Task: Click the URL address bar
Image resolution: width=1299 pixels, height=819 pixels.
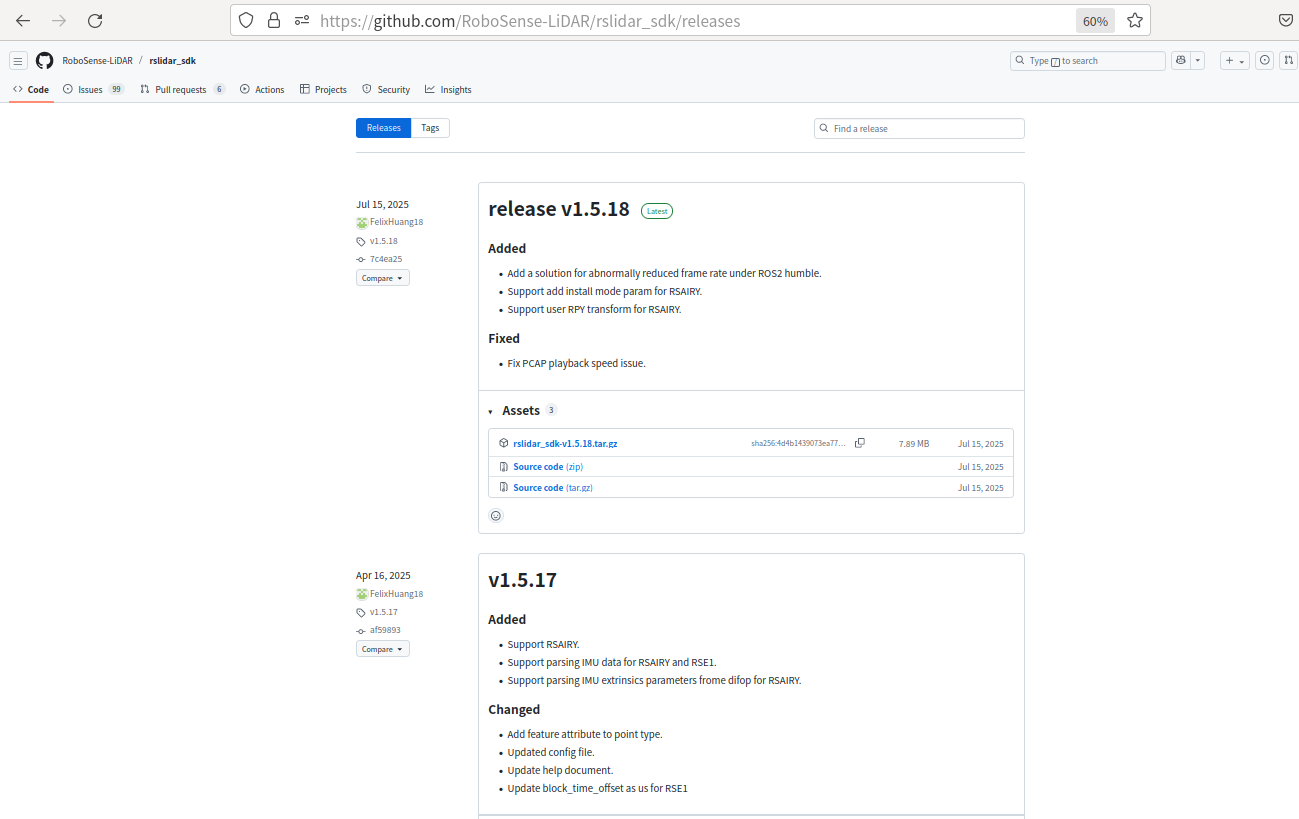Action: pyautogui.click(x=690, y=20)
